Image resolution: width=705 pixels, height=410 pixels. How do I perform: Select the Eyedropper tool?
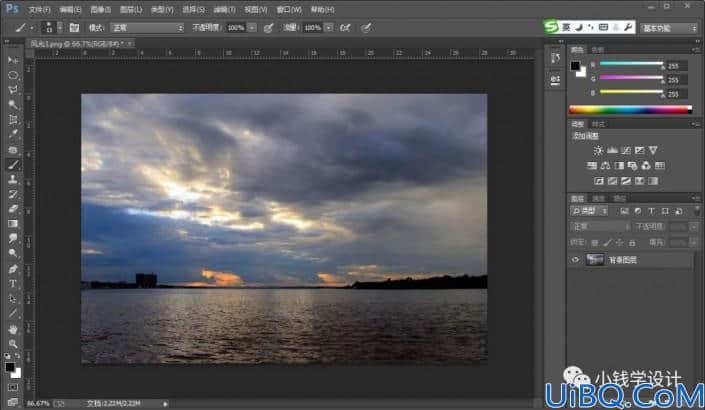(13, 134)
